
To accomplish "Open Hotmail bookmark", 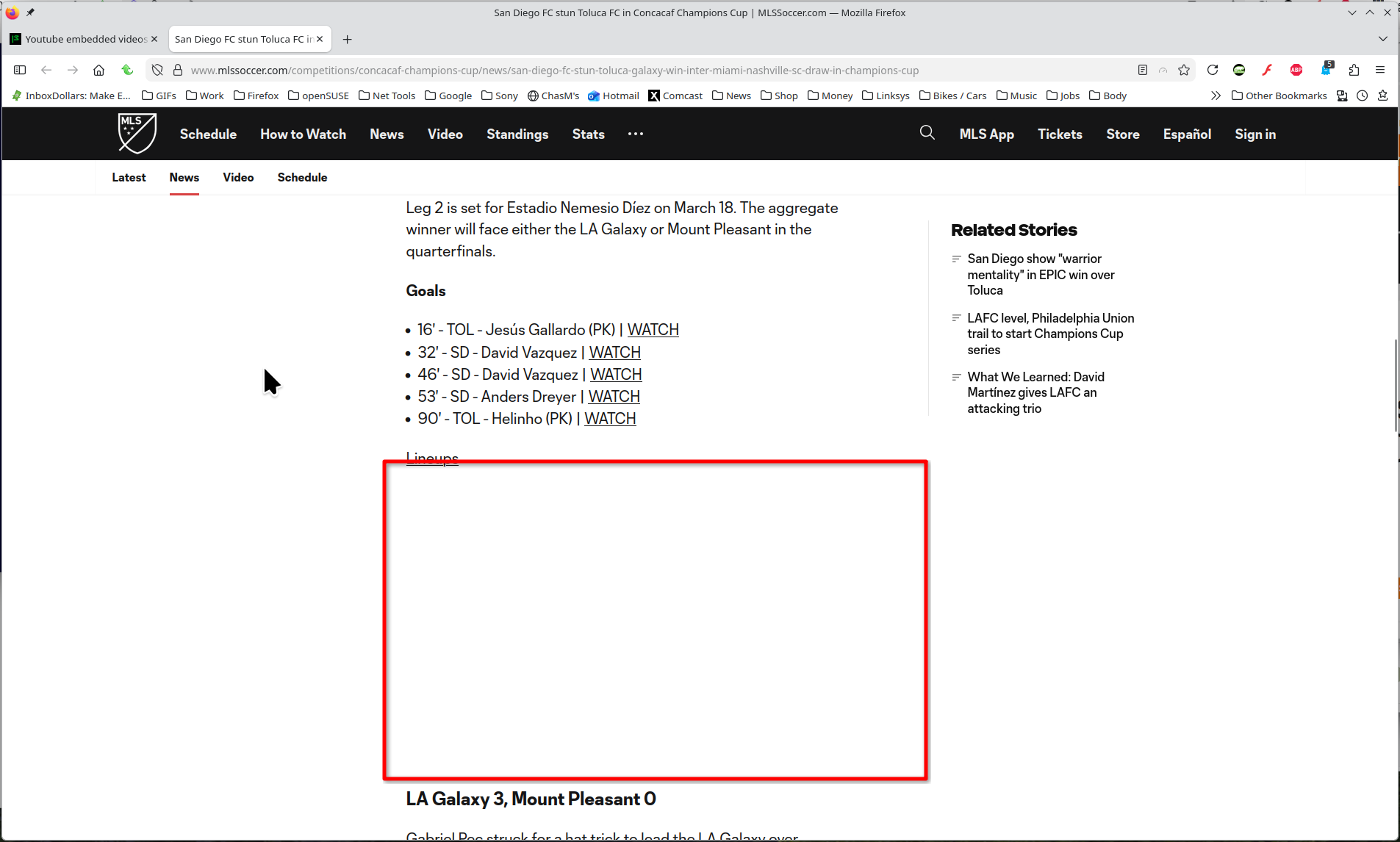I will click(x=614, y=96).
